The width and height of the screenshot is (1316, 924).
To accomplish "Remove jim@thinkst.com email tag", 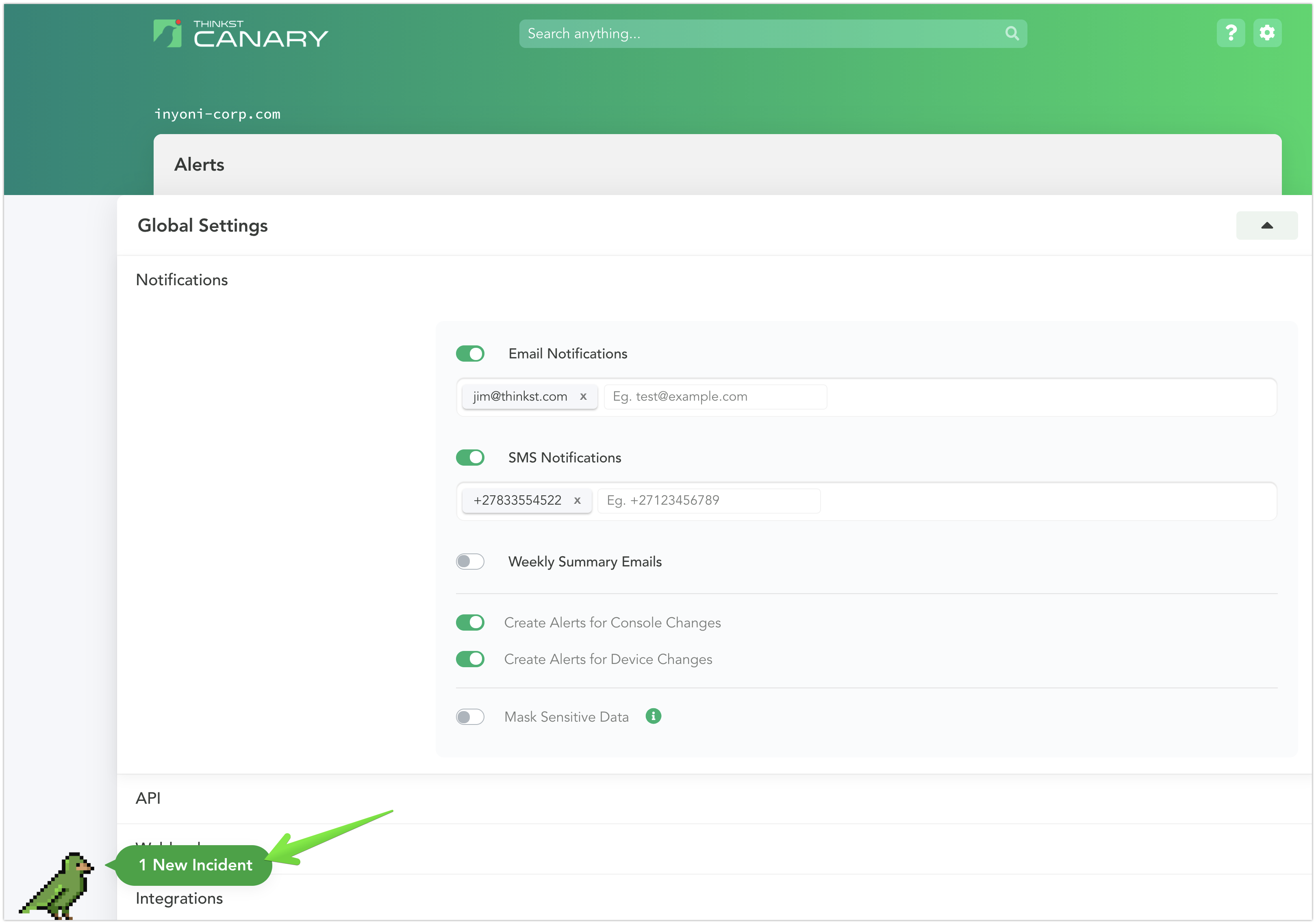I will (583, 397).
